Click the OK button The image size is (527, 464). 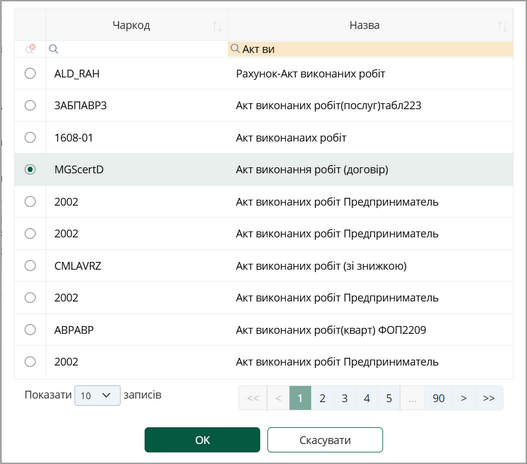[202, 440]
